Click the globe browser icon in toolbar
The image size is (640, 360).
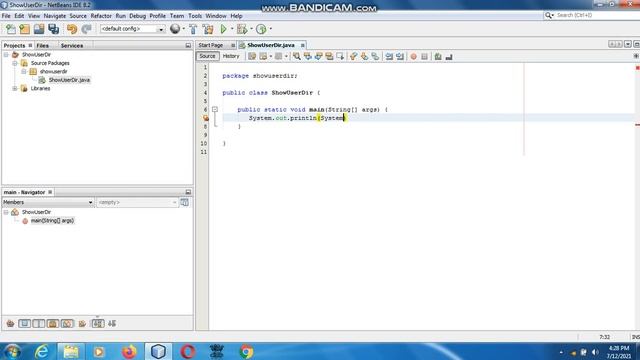[175, 29]
